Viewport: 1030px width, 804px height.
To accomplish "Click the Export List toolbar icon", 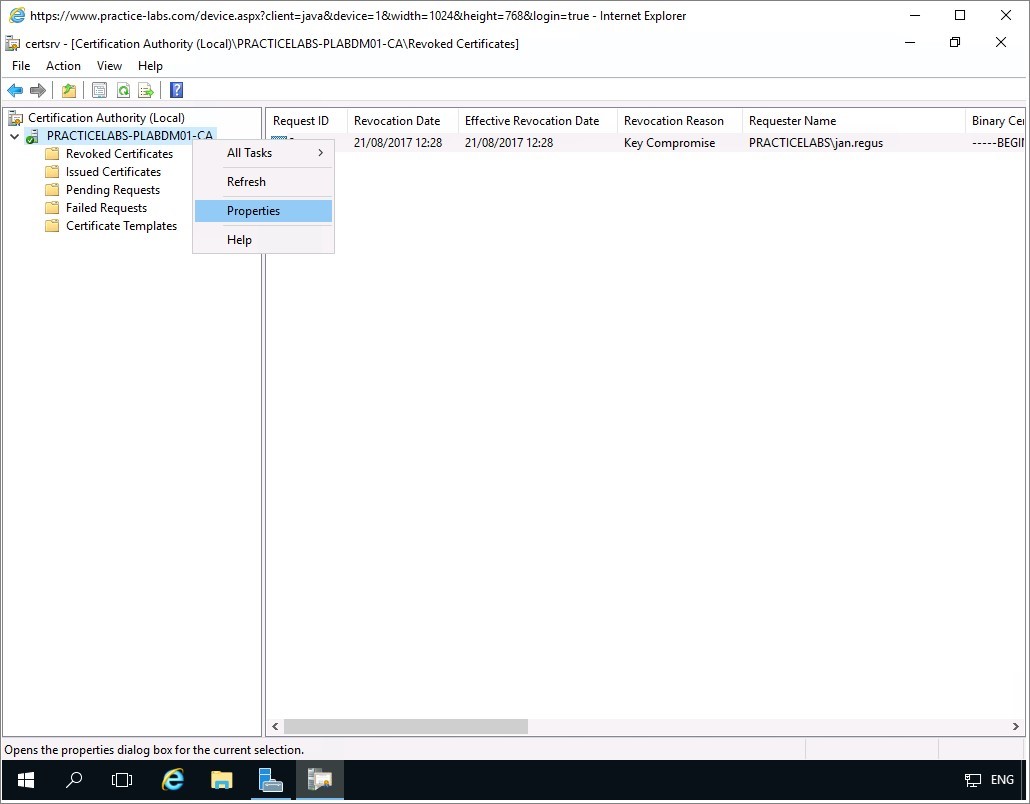I will coord(146,90).
